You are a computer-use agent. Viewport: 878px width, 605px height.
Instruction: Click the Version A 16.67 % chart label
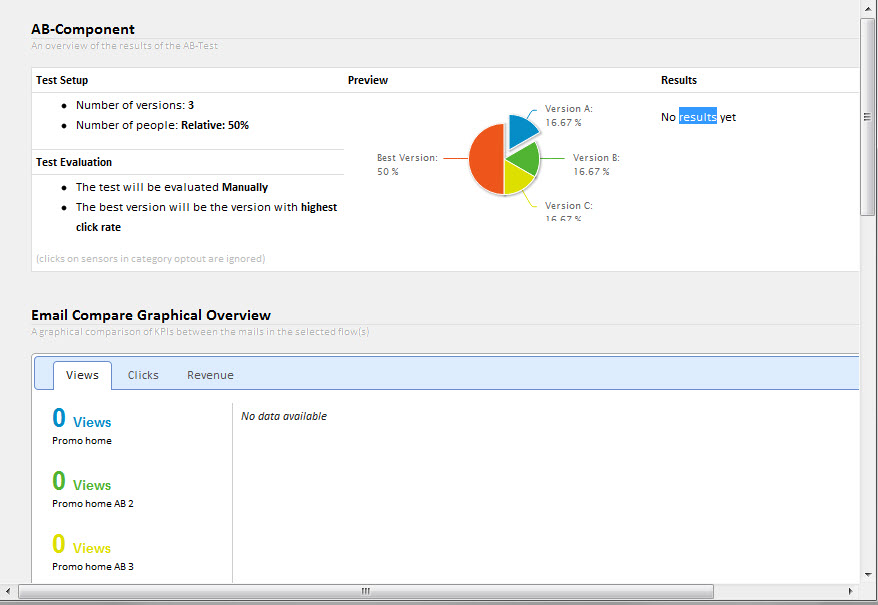[568, 115]
